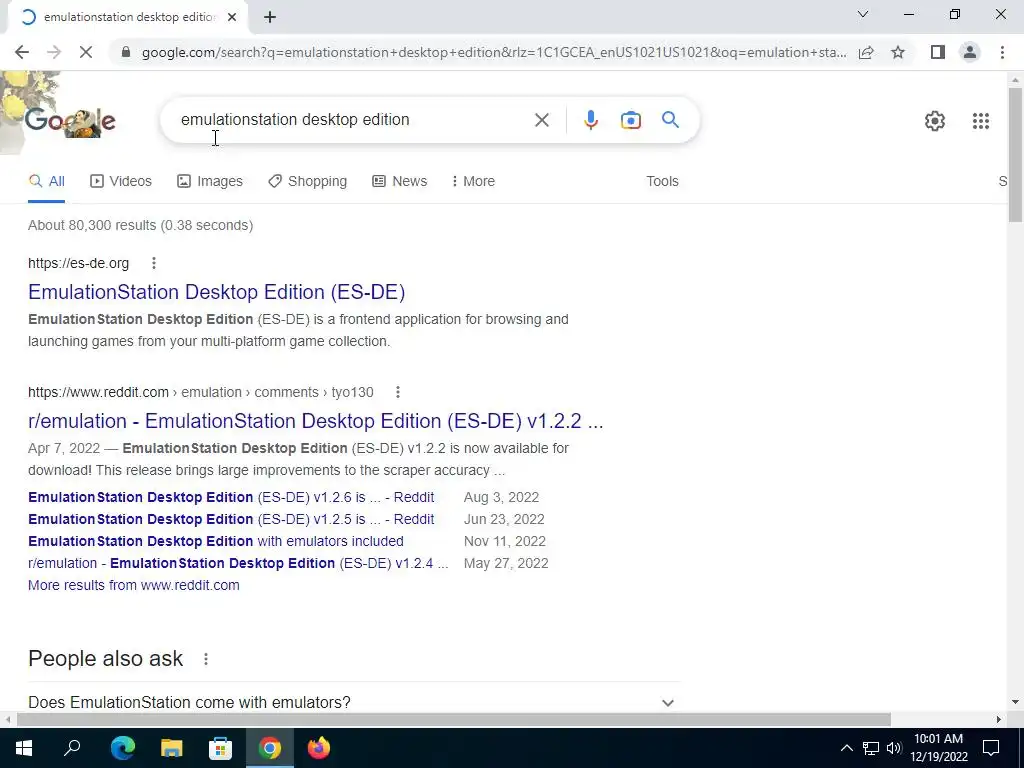
Task: Click inside the Google search input
Action: (353, 120)
